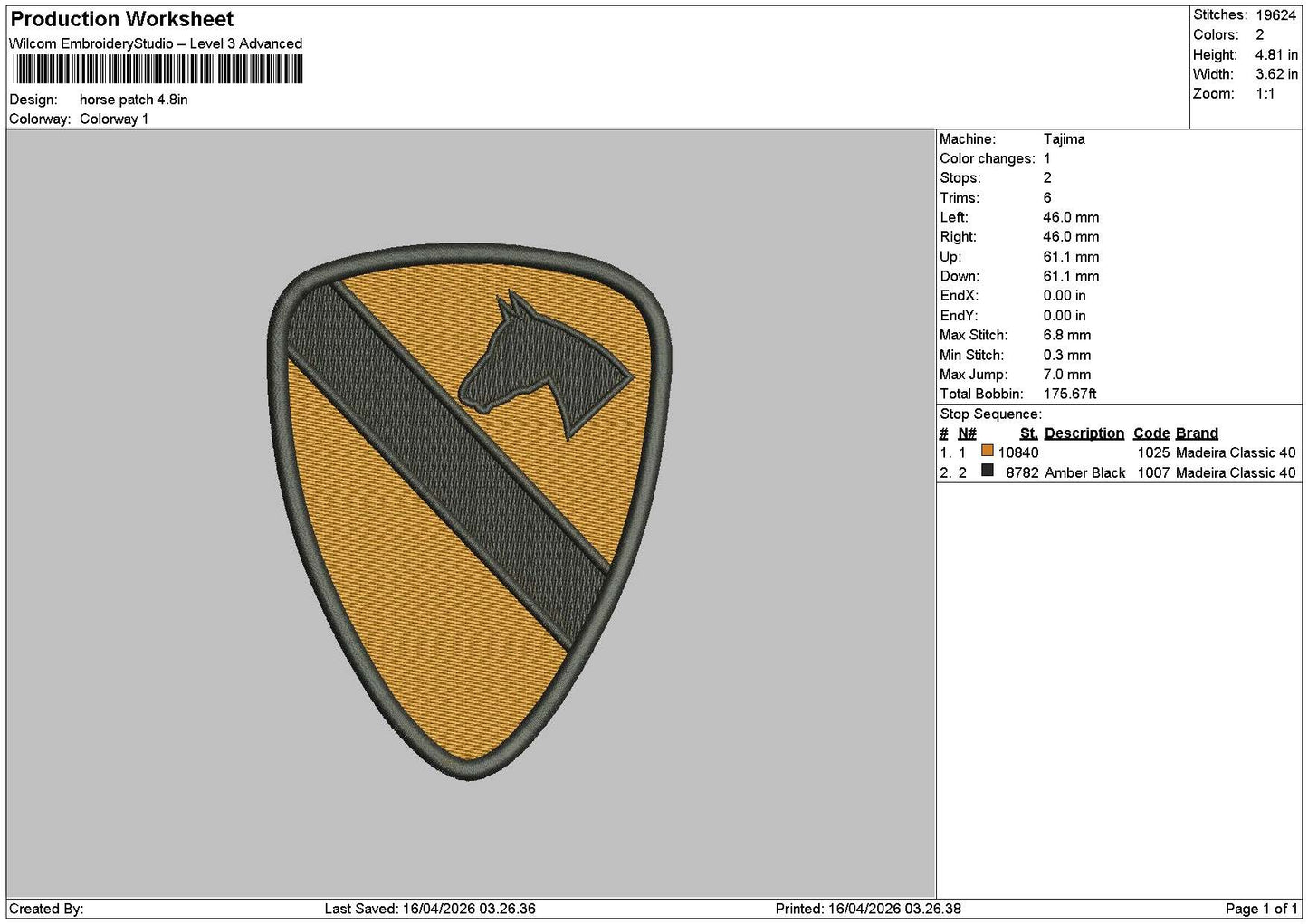Click the Machine value Tajima
Screen dimensions: 1308x924
(x=1065, y=138)
